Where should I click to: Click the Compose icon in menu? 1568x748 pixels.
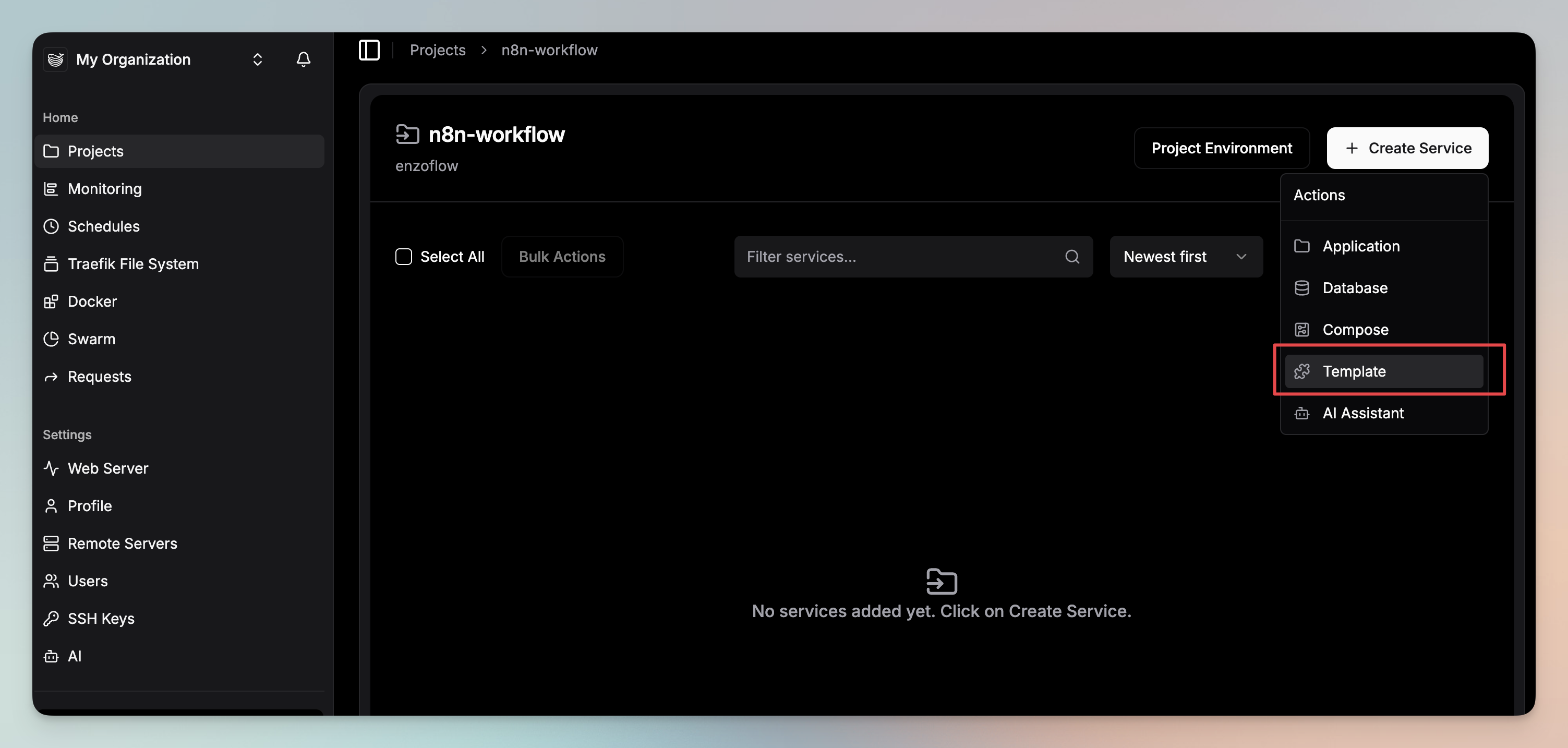pyautogui.click(x=1301, y=329)
